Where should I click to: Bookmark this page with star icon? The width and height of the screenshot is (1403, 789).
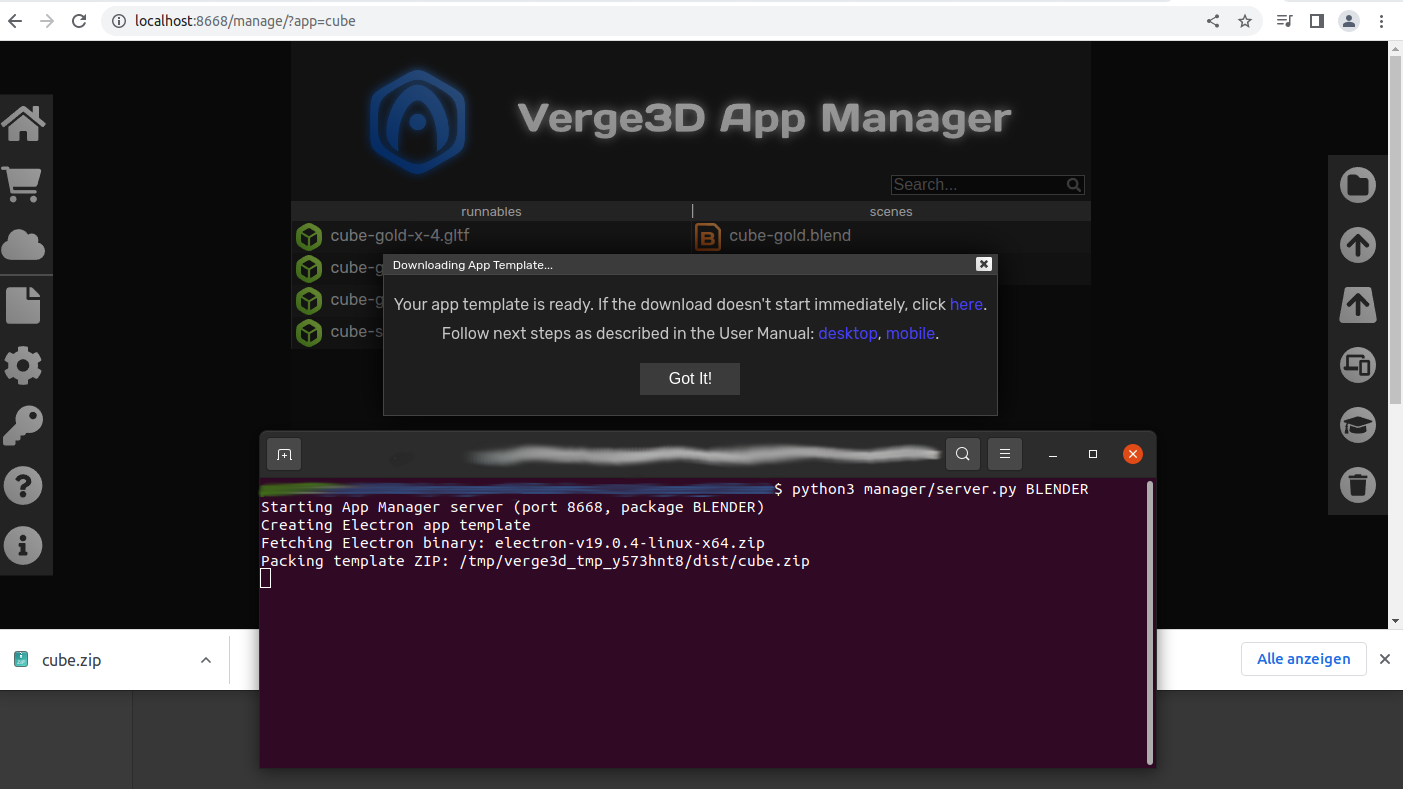[x=1245, y=20]
